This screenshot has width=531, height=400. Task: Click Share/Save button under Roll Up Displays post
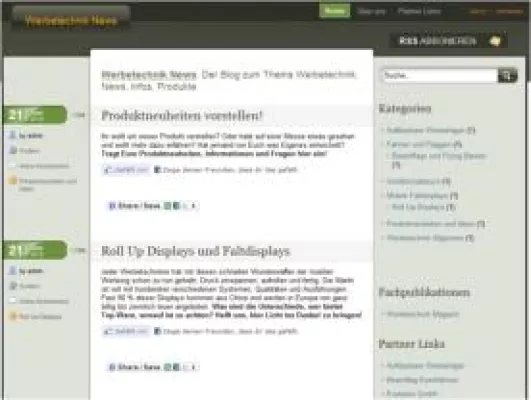pyautogui.click(x=152, y=367)
